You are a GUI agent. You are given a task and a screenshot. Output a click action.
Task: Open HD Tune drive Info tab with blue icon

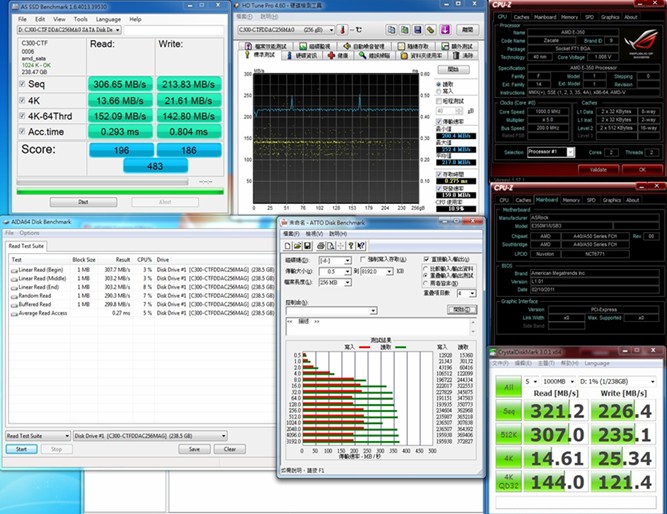point(302,56)
